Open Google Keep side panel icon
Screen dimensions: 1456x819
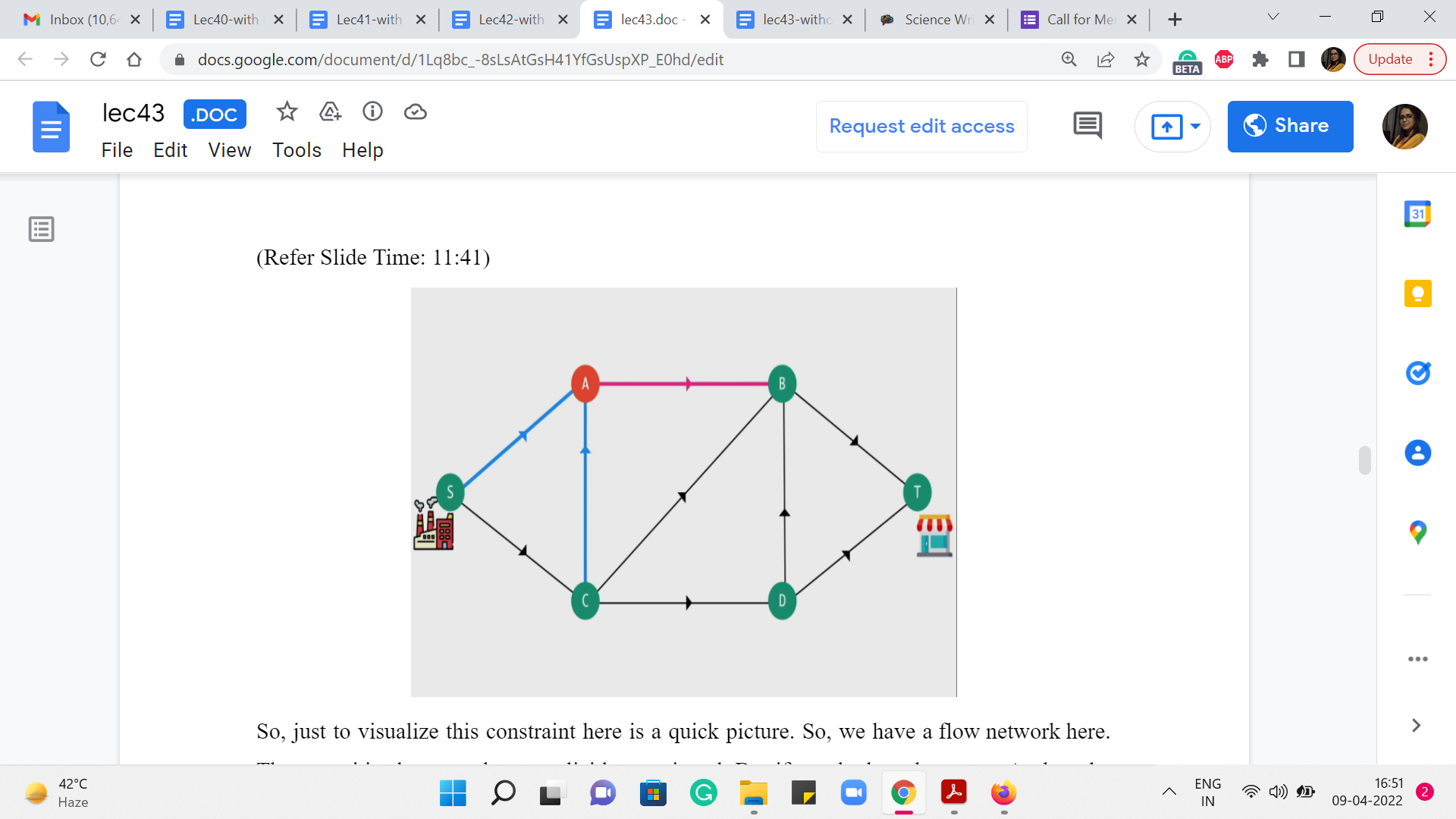coord(1417,293)
